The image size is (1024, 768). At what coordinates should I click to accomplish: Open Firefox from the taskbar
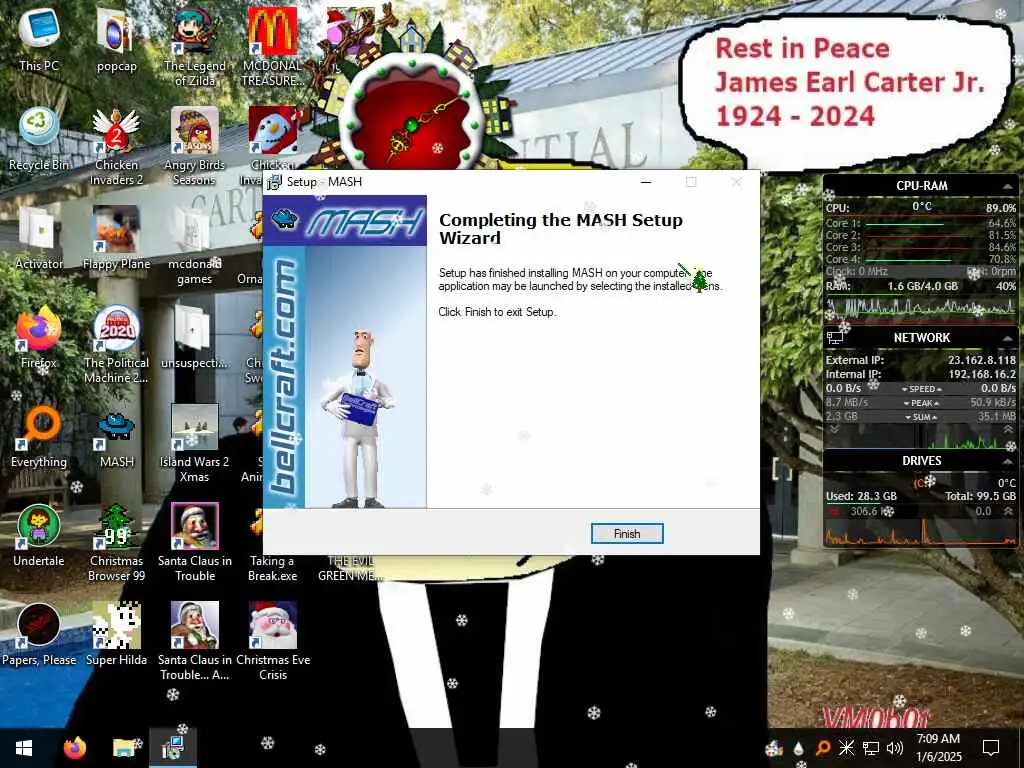(x=74, y=748)
